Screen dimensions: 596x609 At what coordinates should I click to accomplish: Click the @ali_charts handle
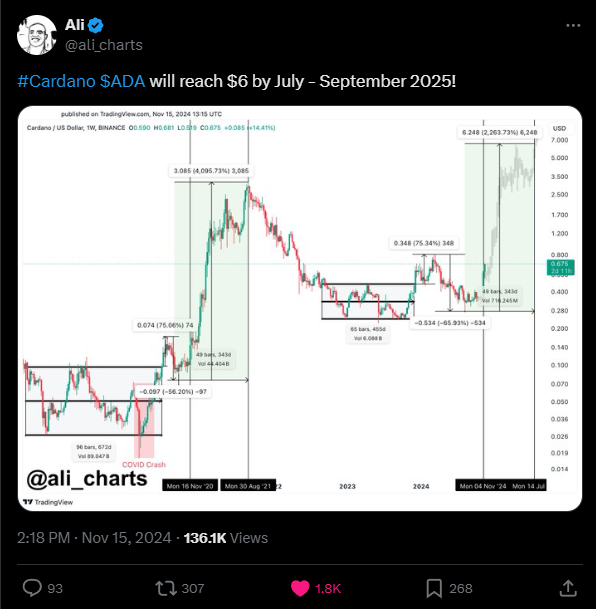(104, 45)
